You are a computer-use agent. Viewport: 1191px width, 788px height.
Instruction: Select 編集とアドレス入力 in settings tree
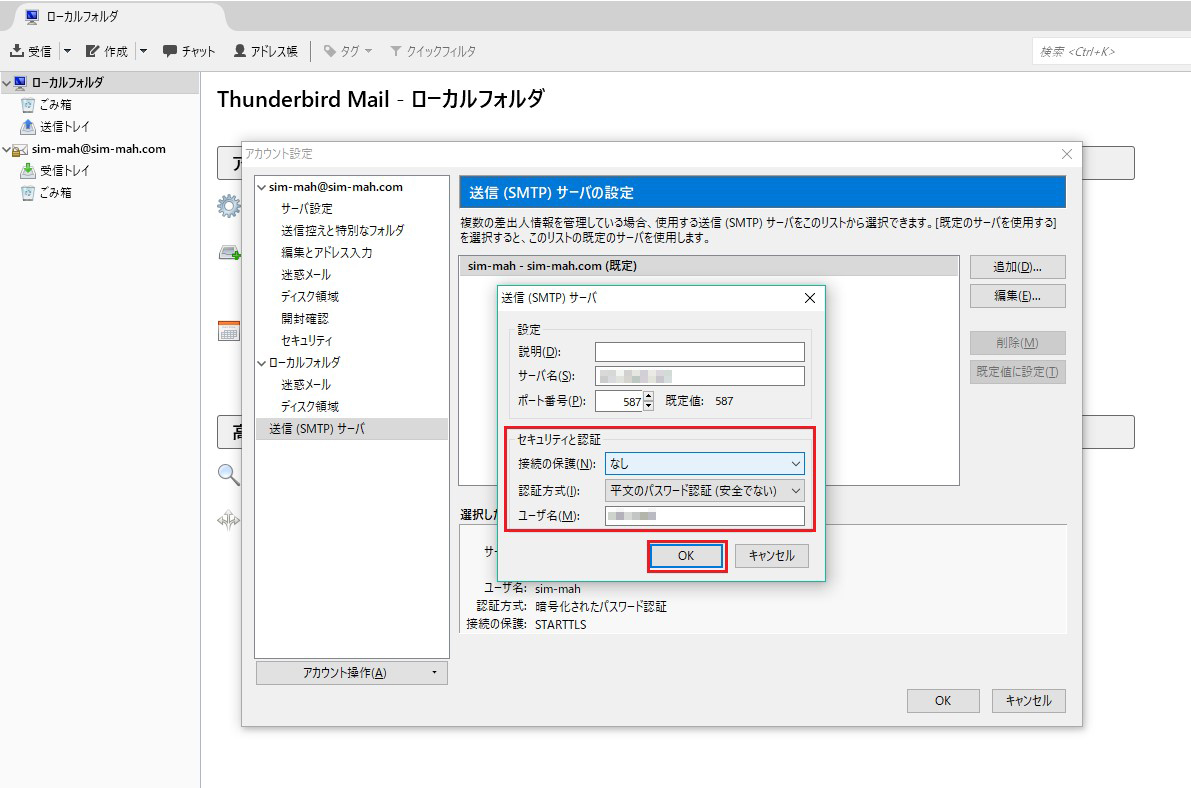[327, 253]
